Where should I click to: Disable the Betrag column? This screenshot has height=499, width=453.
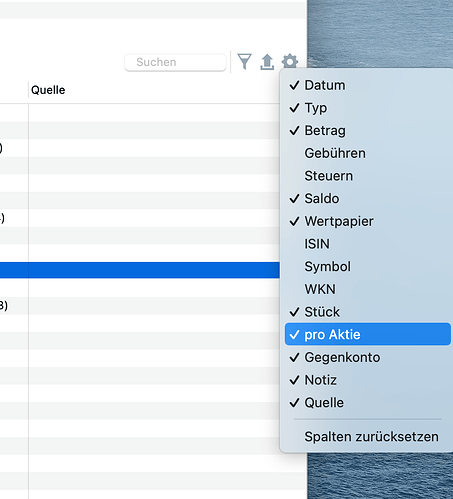coord(368,131)
